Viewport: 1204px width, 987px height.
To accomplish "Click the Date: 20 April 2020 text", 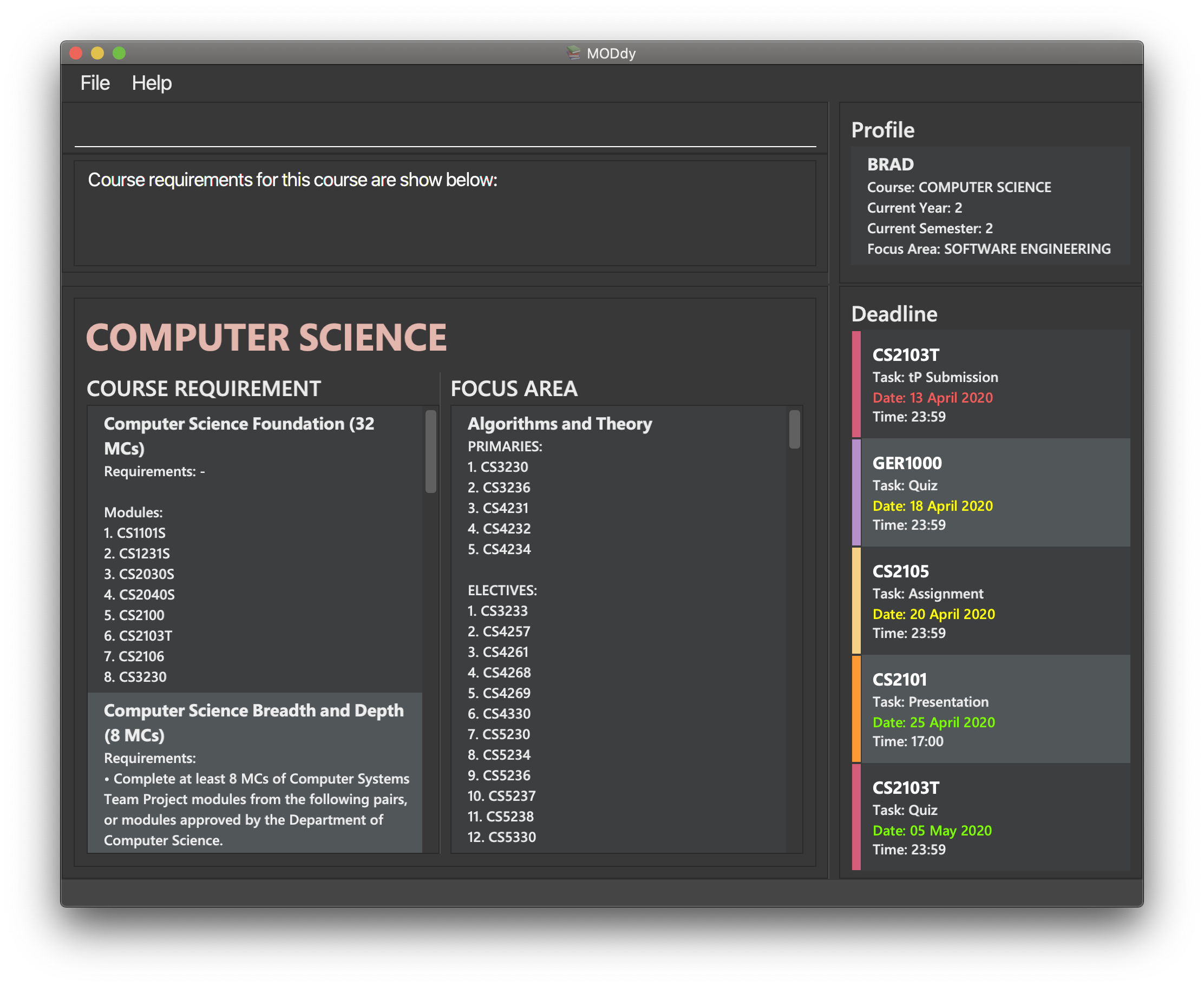I will coord(934,614).
